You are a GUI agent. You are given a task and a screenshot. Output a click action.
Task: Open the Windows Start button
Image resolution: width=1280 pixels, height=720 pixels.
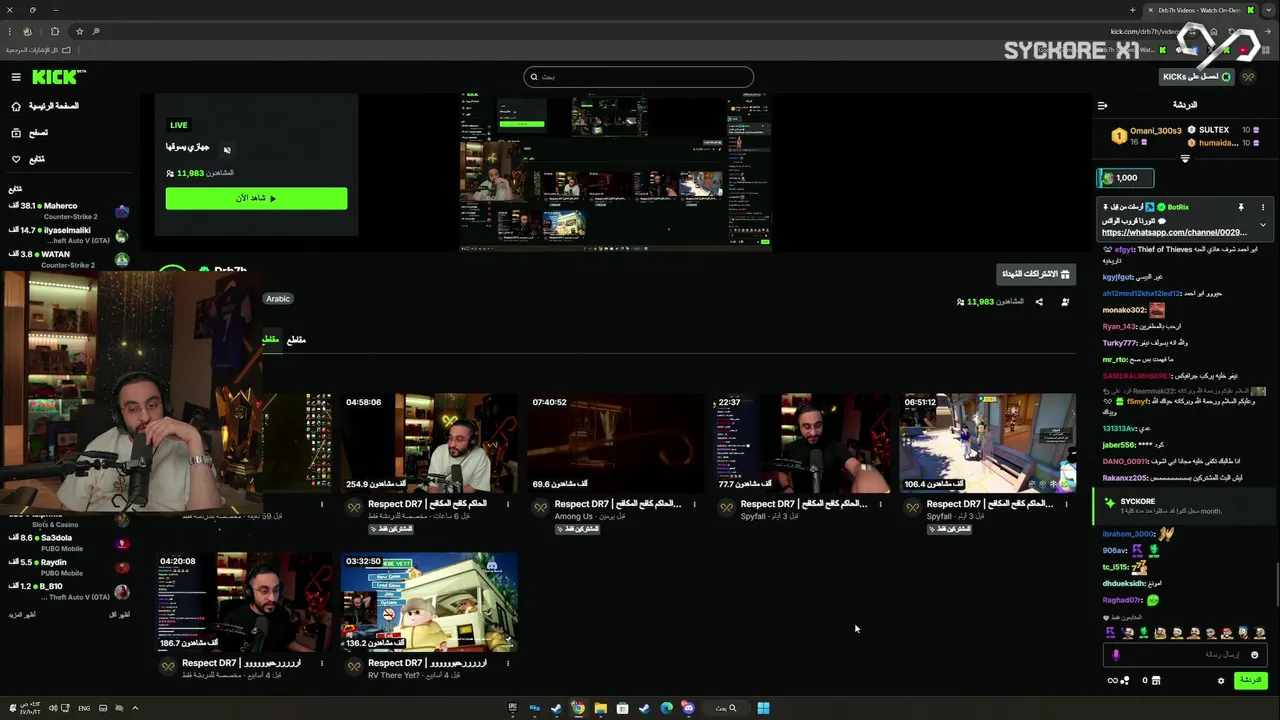[x=763, y=708]
